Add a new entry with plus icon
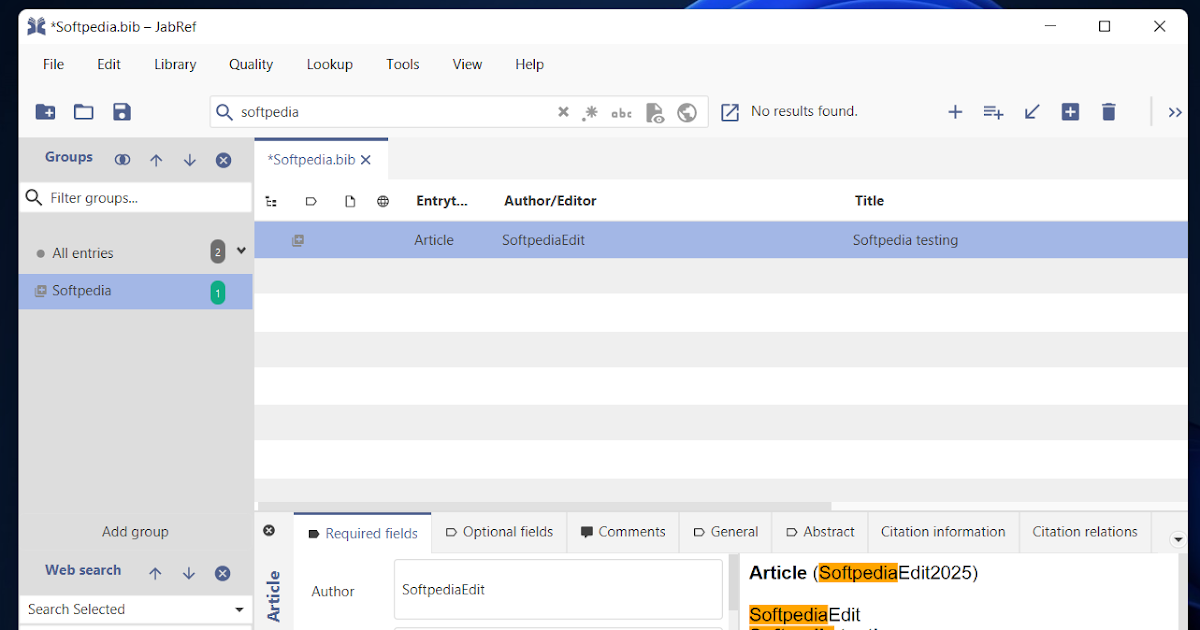 (955, 112)
